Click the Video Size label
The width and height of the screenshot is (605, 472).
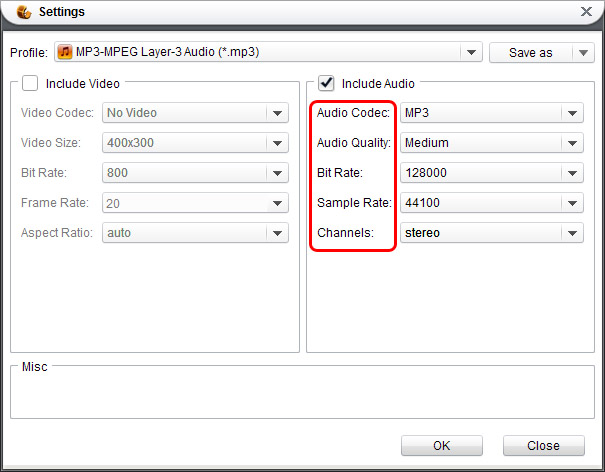click(51, 143)
